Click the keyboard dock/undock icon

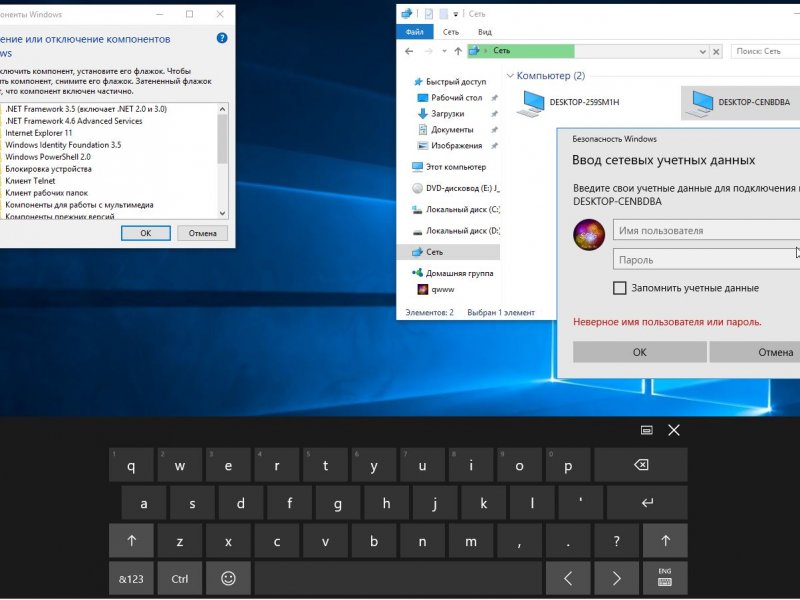pyautogui.click(x=646, y=430)
